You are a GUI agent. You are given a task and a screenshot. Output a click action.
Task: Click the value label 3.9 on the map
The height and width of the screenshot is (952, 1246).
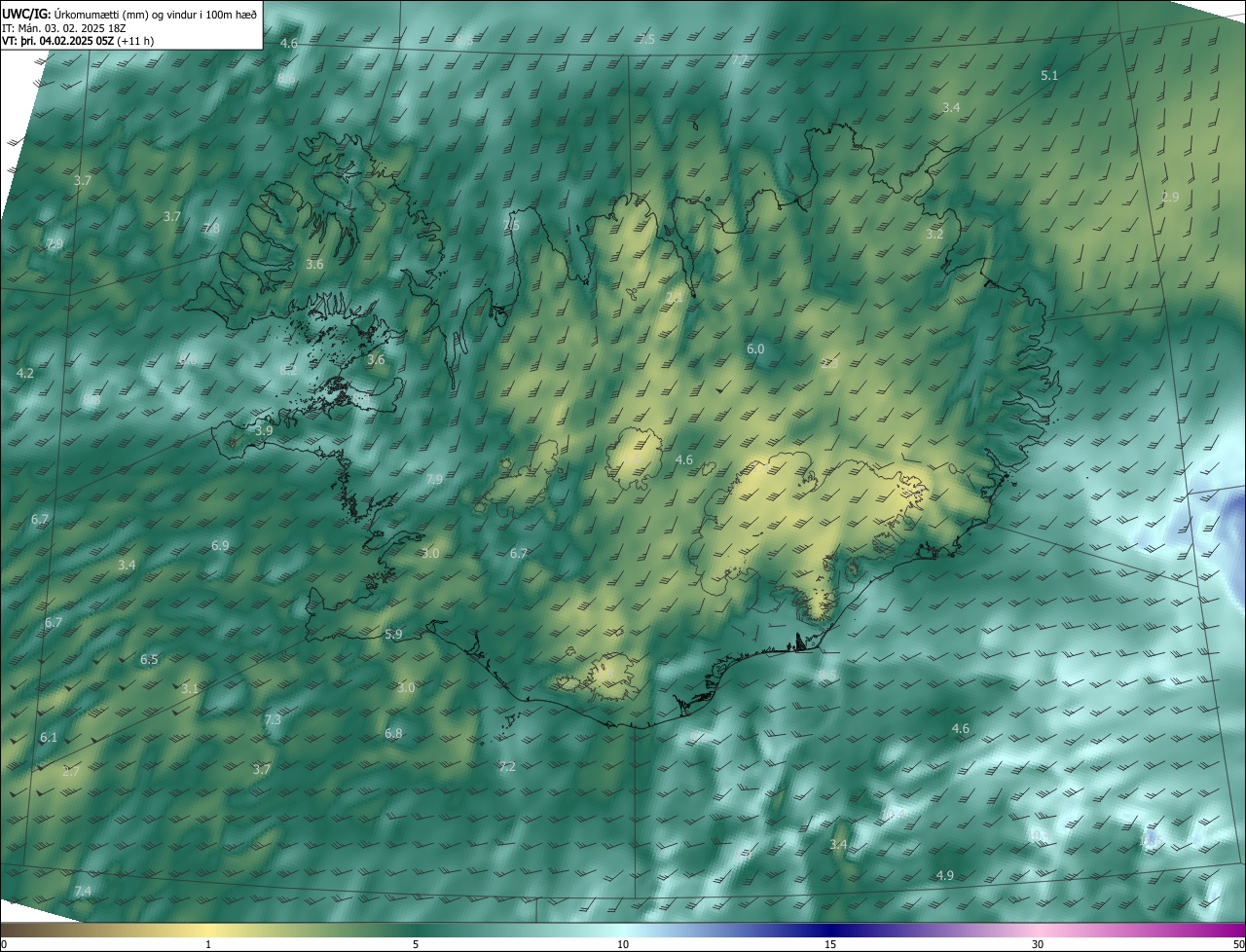click(x=264, y=430)
